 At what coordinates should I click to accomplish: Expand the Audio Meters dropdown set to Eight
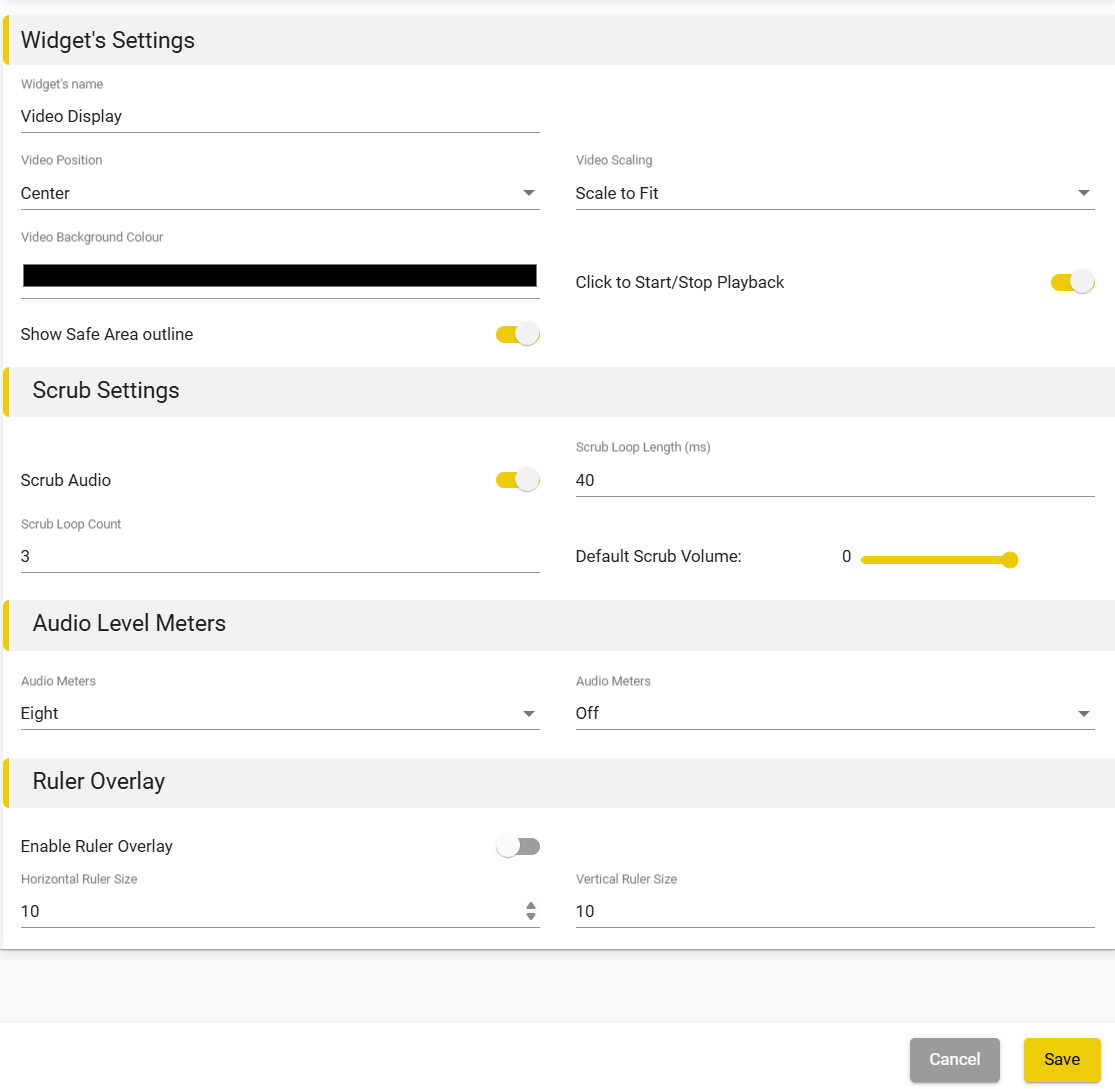pos(280,713)
